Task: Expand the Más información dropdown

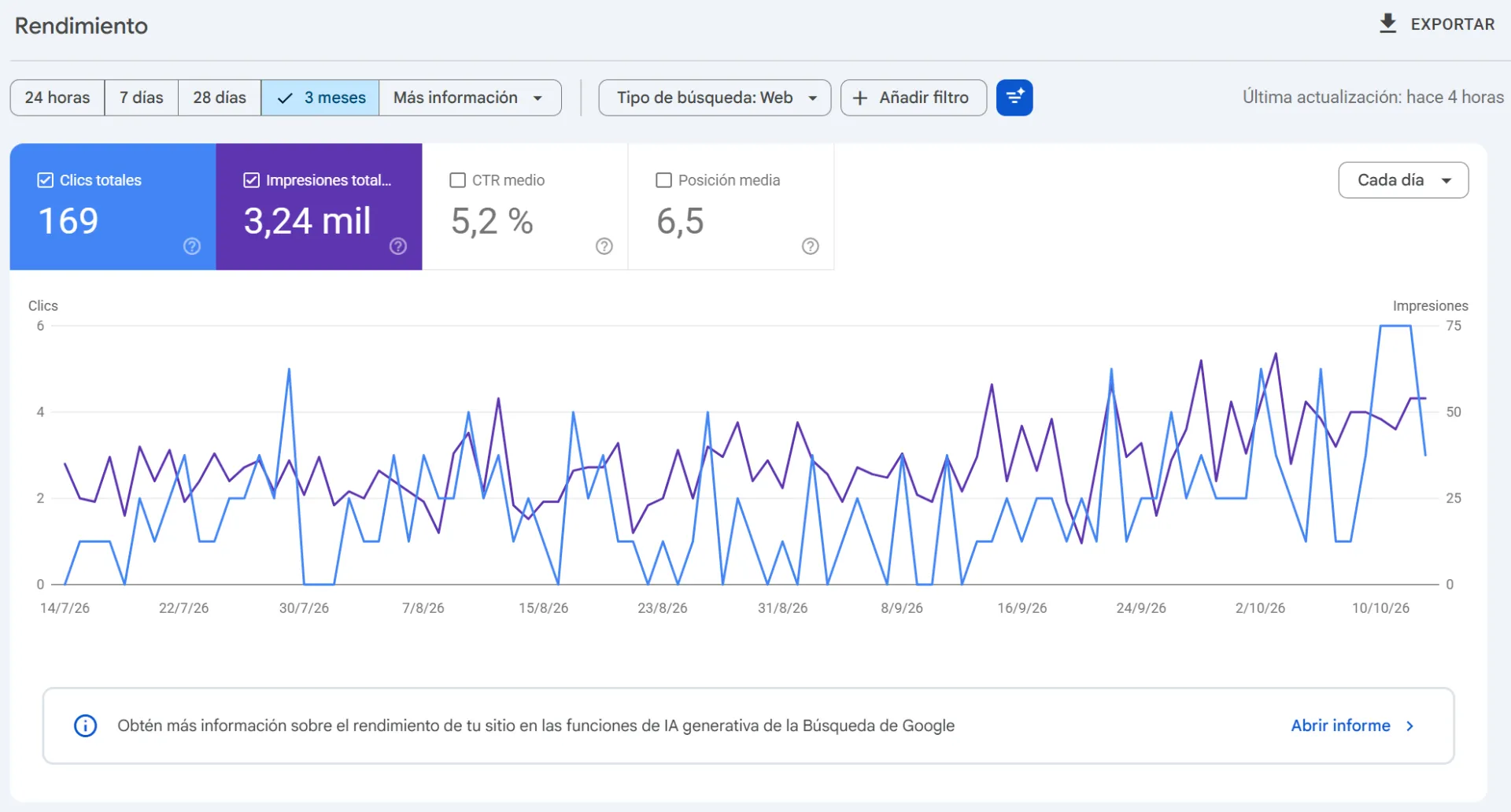Action: coord(470,98)
